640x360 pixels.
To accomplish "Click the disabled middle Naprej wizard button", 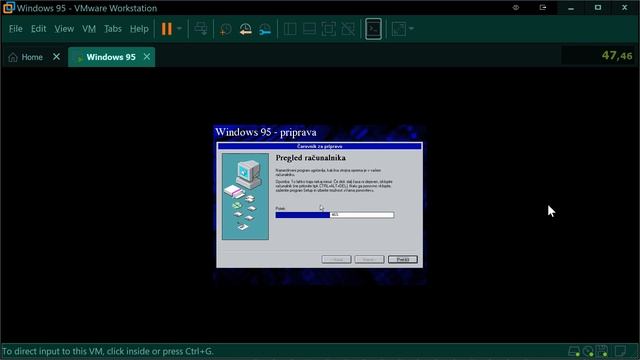I will [x=369, y=260].
